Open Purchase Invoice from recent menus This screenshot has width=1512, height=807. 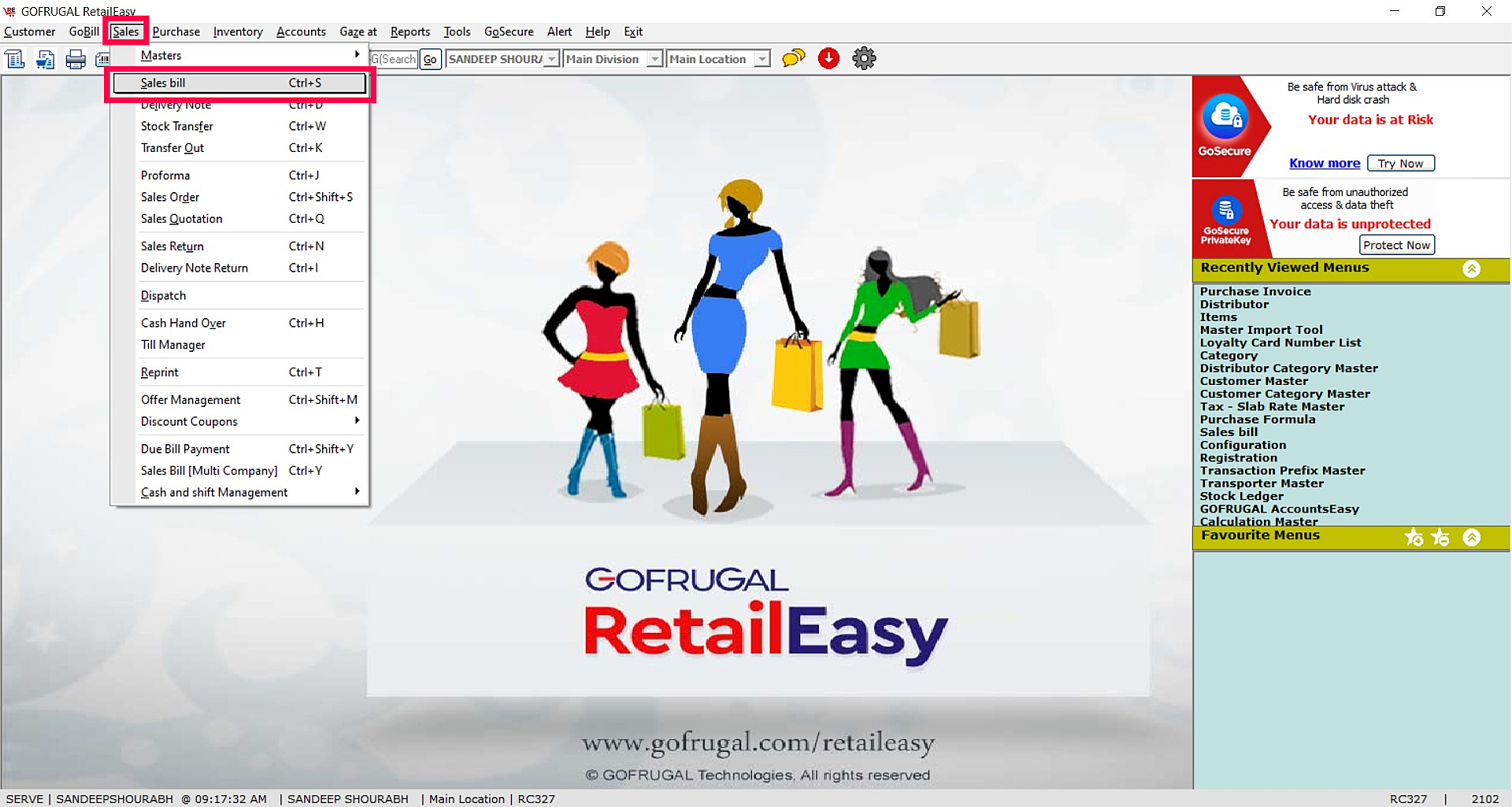click(x=1255, y=291)
